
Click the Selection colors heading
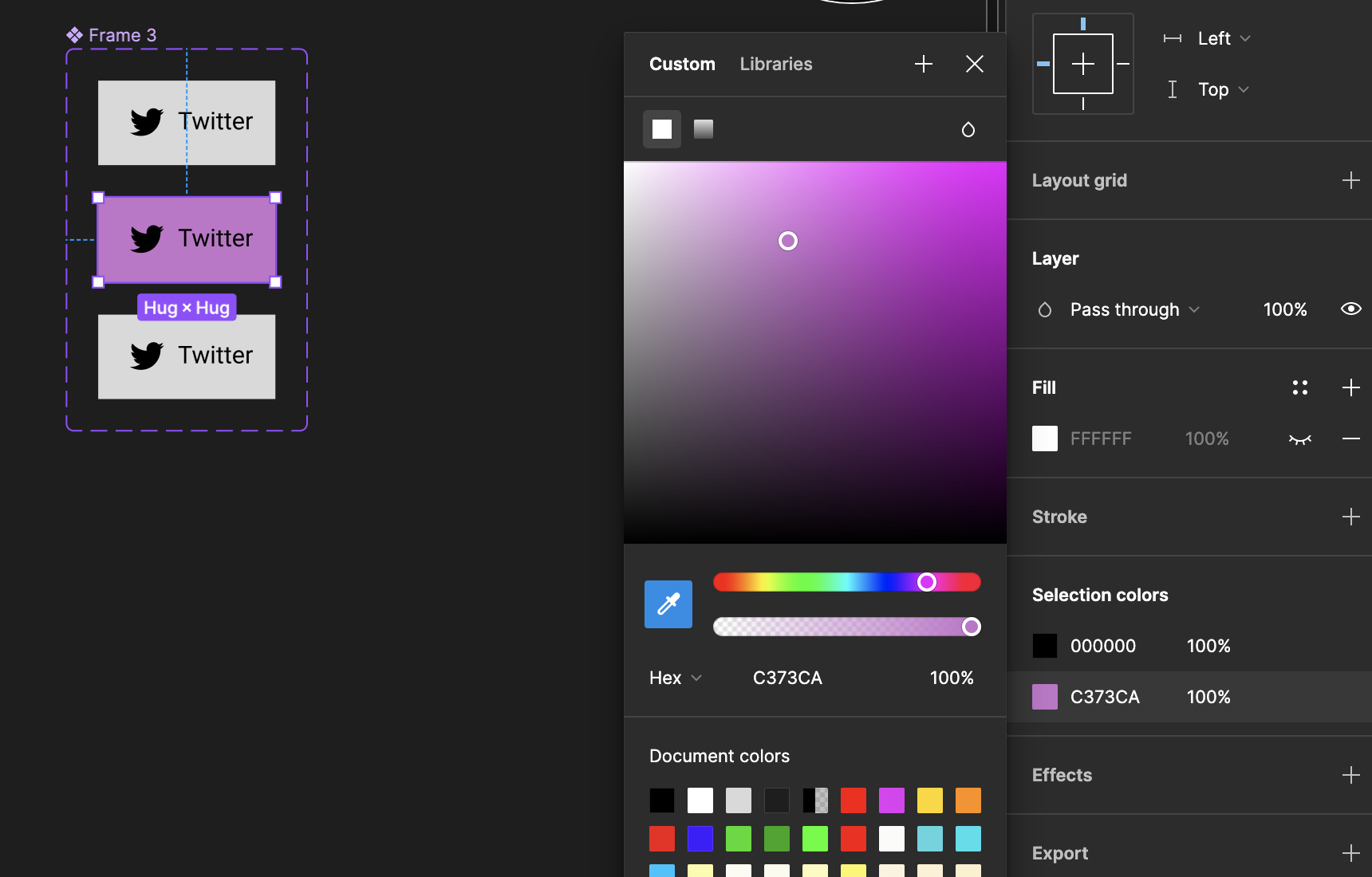(1100, 595)
